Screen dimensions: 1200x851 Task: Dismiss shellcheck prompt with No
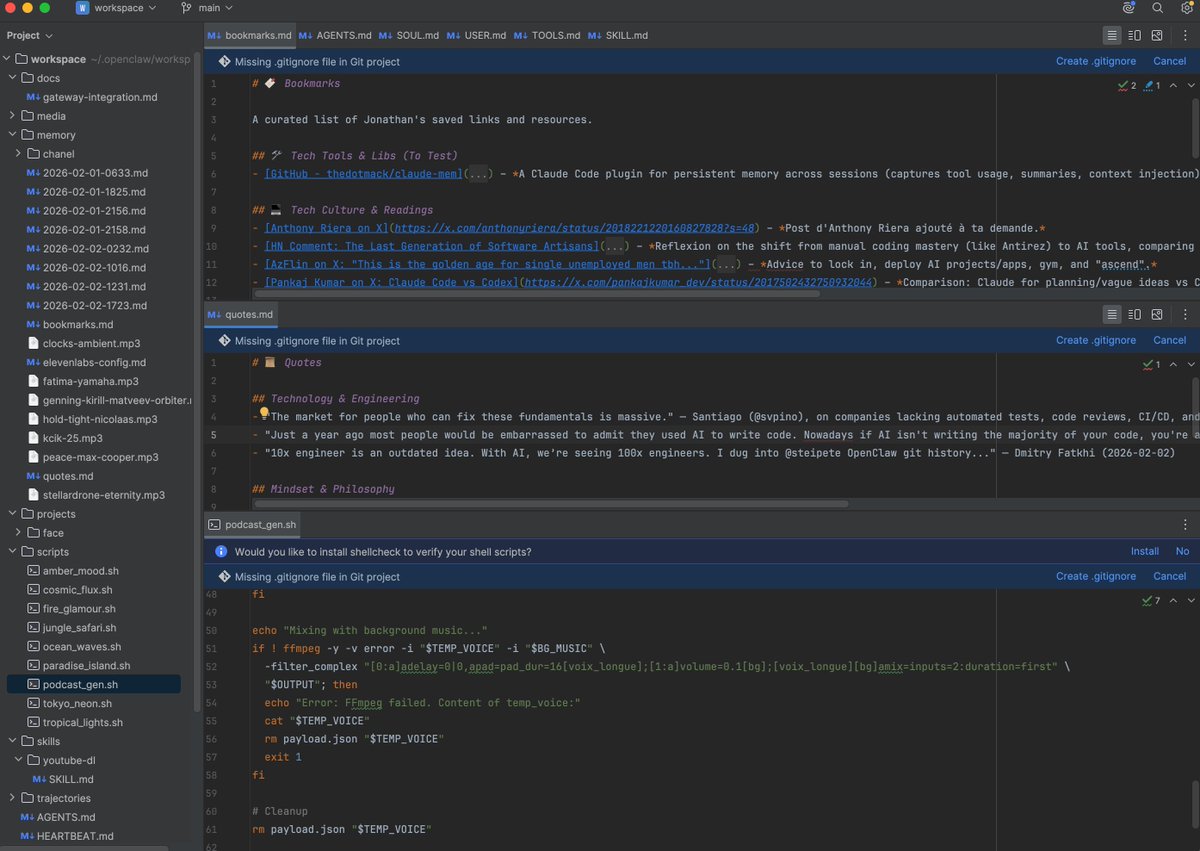tap(1182, 551)
